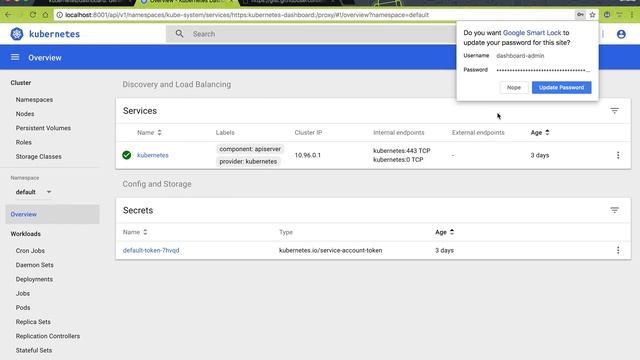This screenshot has width=640, height=360.
Task: Go to the browser home icon
Action: coord(45,15)
